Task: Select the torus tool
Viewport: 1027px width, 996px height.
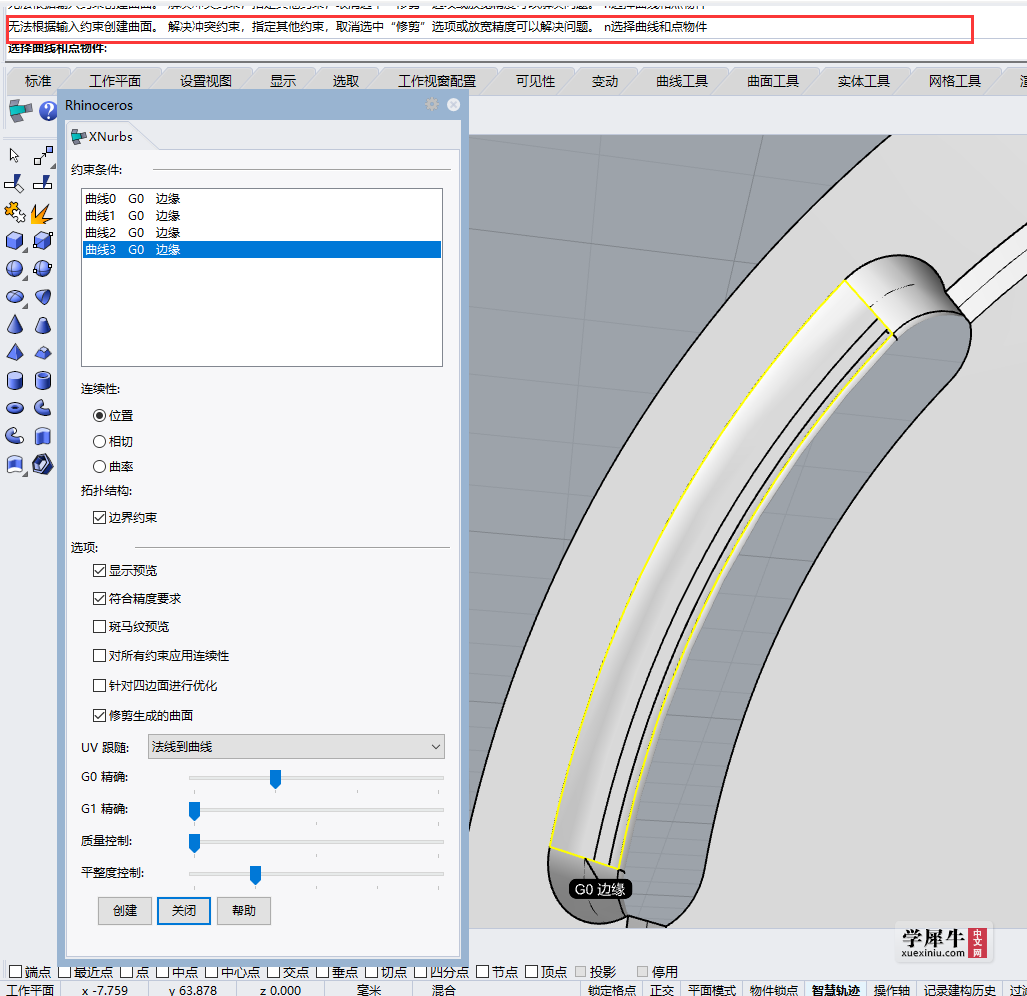Action: point(14,409)
